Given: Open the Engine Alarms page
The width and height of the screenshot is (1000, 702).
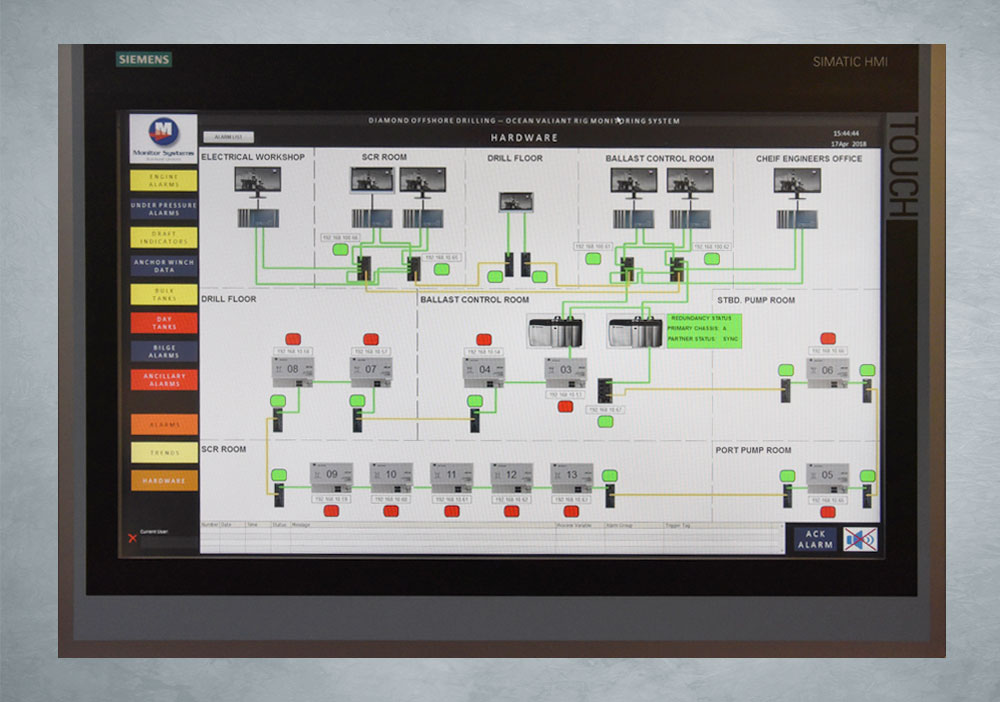Looking at the screenshot, I should coord(163,181).
